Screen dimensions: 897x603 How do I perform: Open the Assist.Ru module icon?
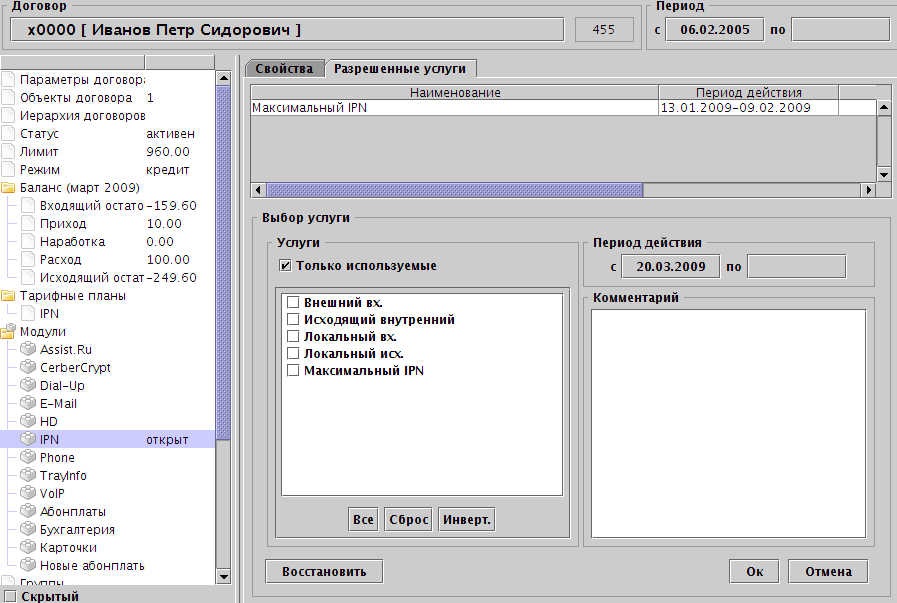click(x=28, y=350)
